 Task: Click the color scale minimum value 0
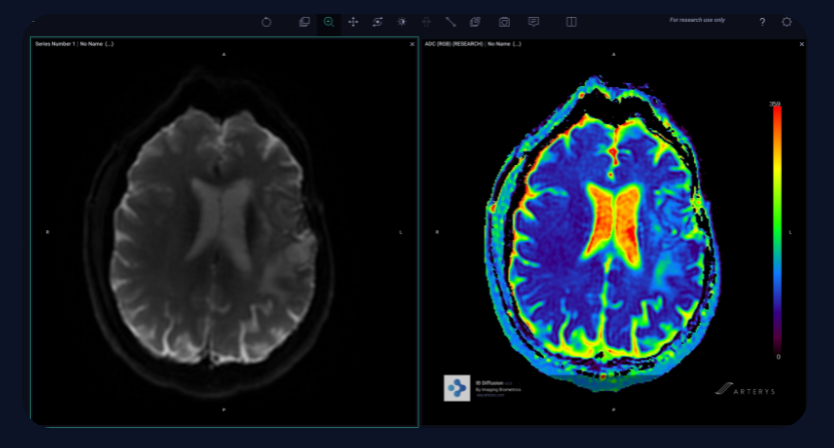pyautogui.click(x=778, y=357)
